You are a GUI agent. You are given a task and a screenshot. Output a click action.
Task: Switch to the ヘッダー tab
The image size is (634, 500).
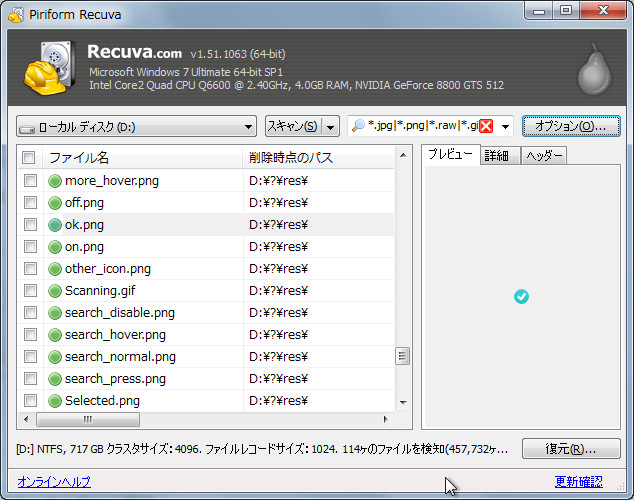544,156
